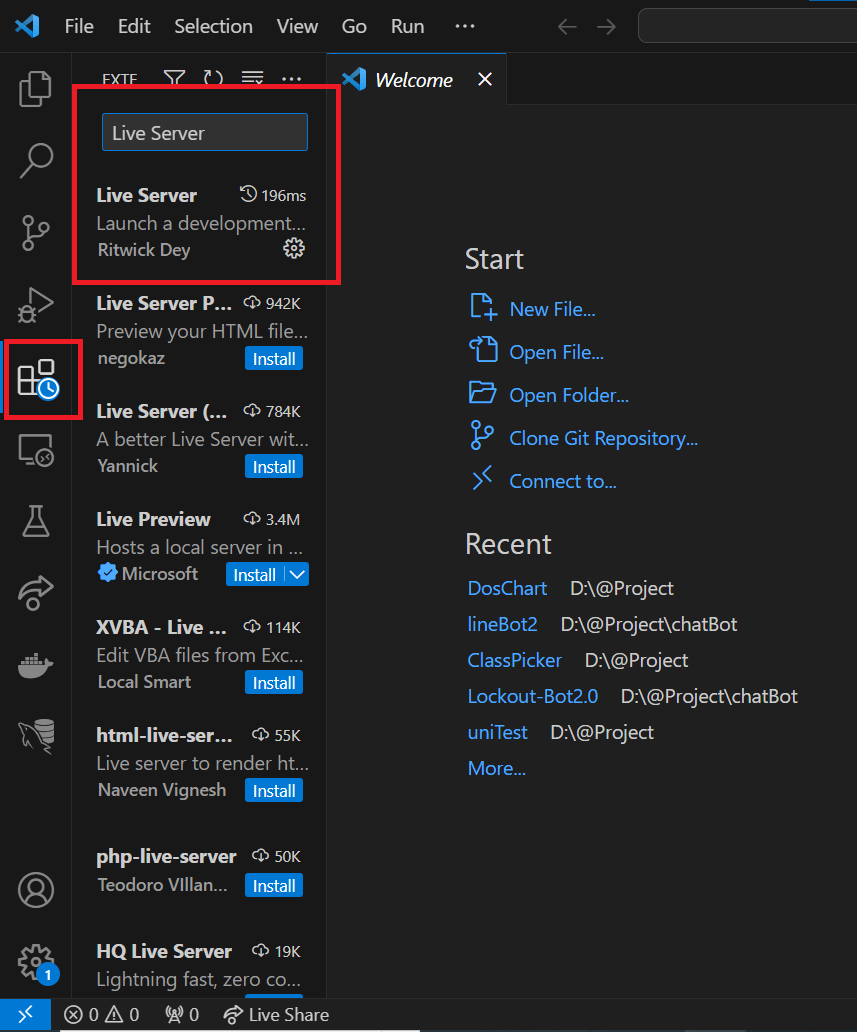This screenshot has height=1032, width=857.
Task: Click the Microsoft verified publisher badge
Action: [x=107, y=573]
